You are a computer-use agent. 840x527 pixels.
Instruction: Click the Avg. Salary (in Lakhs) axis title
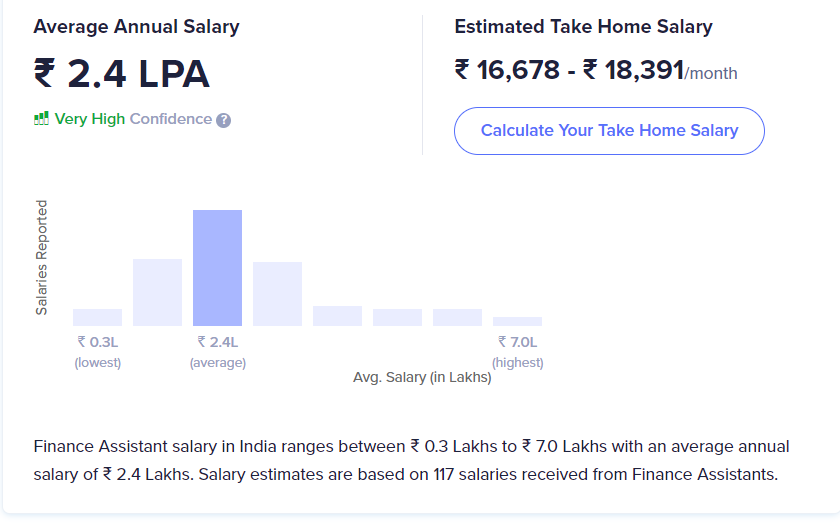422,378
